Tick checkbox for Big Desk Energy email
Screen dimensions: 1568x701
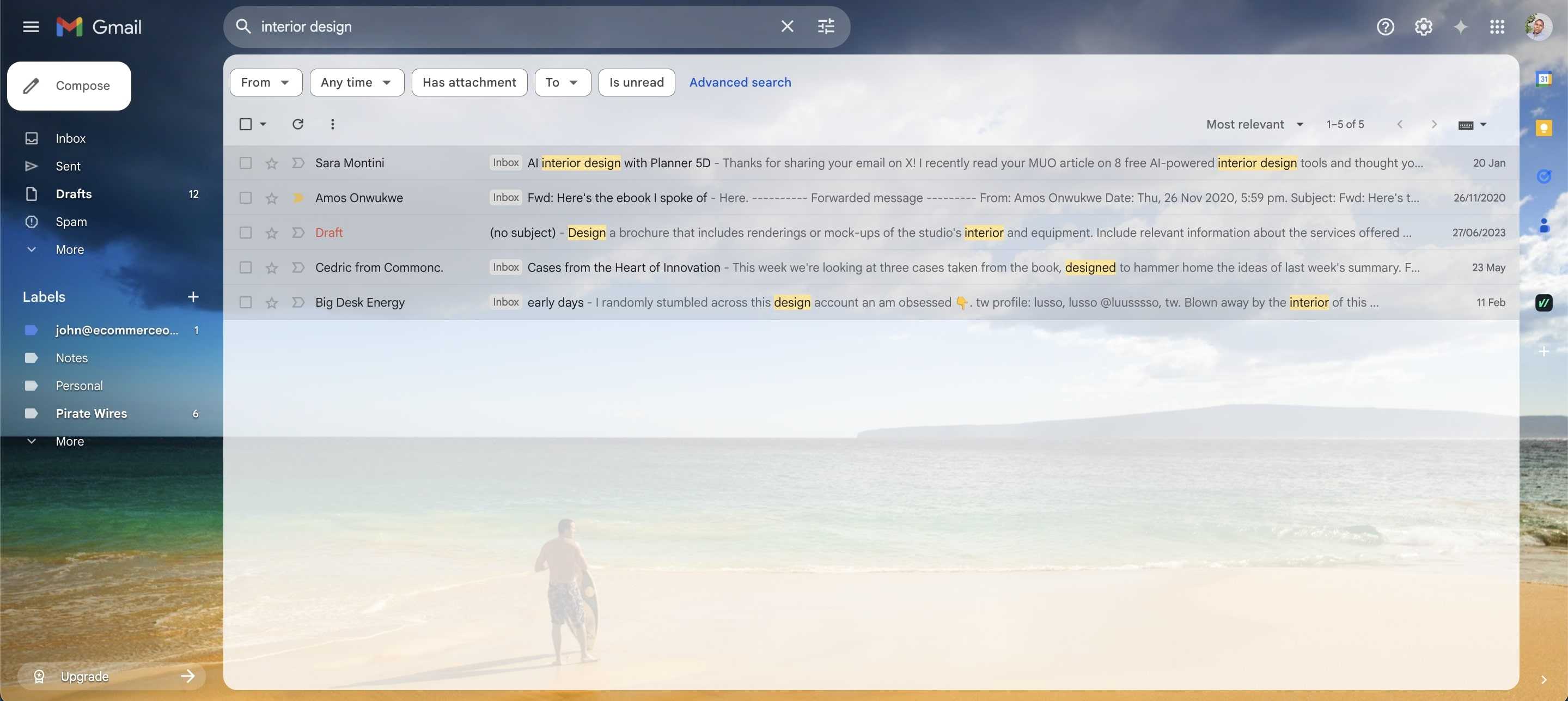tap(245, 302)
